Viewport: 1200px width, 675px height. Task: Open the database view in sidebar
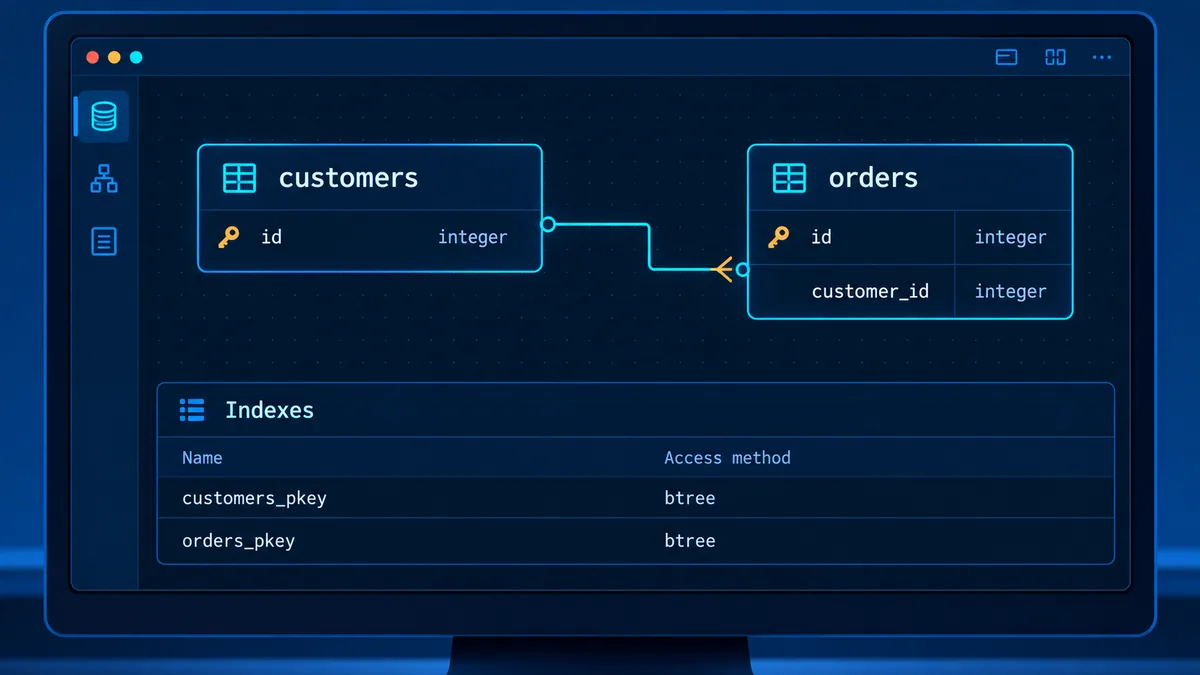click(104, 117)
